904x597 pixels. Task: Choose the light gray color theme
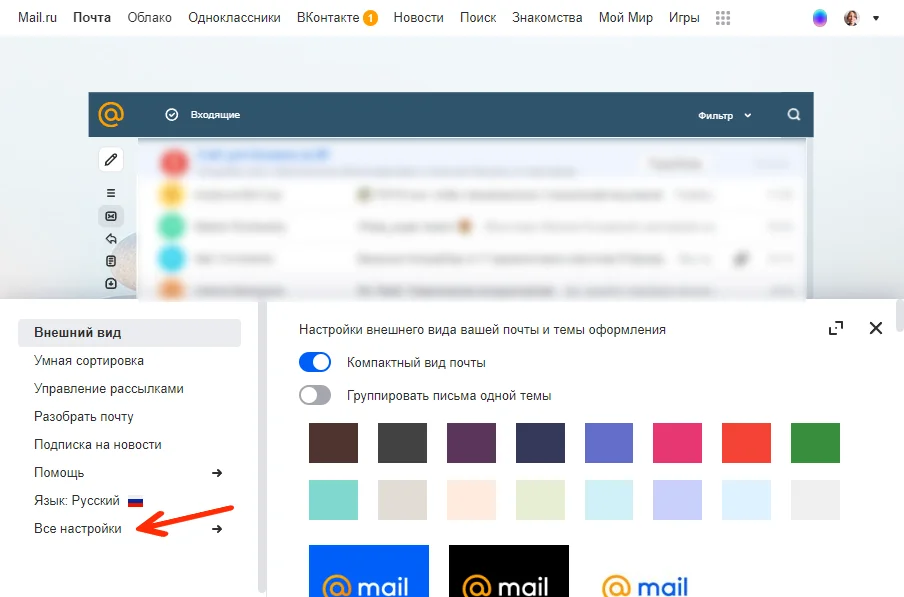pos(815,500)
